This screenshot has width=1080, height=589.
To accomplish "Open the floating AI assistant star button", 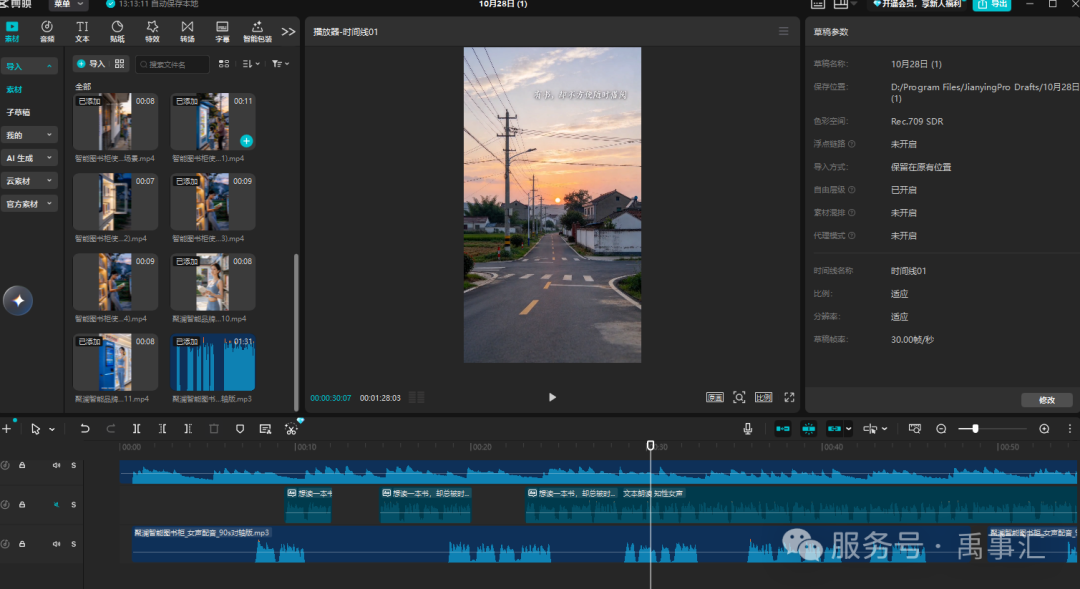I will [18, 300].
